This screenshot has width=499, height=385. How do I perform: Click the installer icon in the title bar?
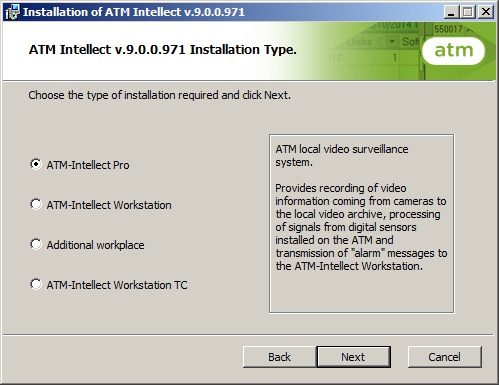12,12
